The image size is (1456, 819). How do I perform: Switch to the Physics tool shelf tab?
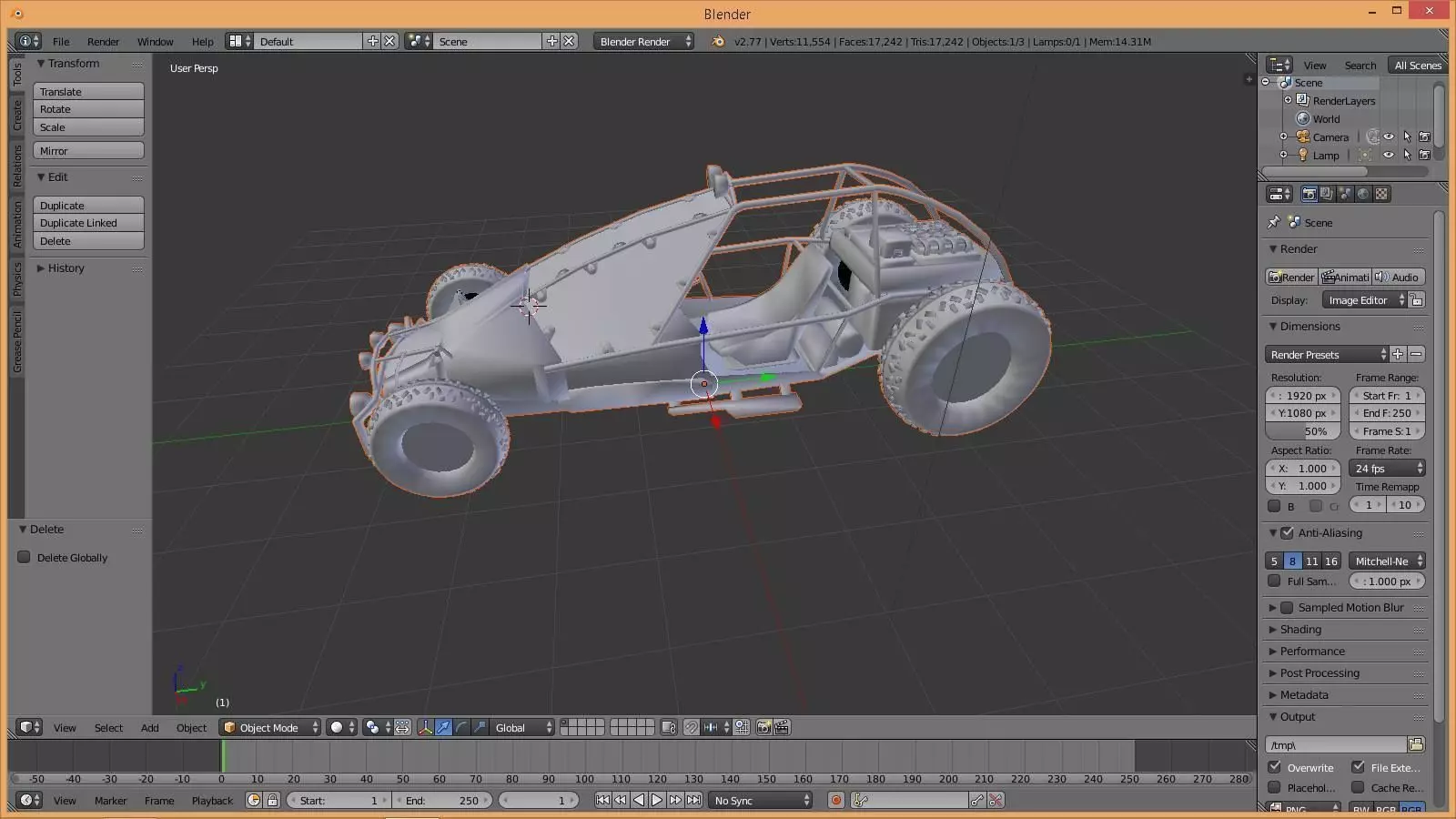click(16, 278)
